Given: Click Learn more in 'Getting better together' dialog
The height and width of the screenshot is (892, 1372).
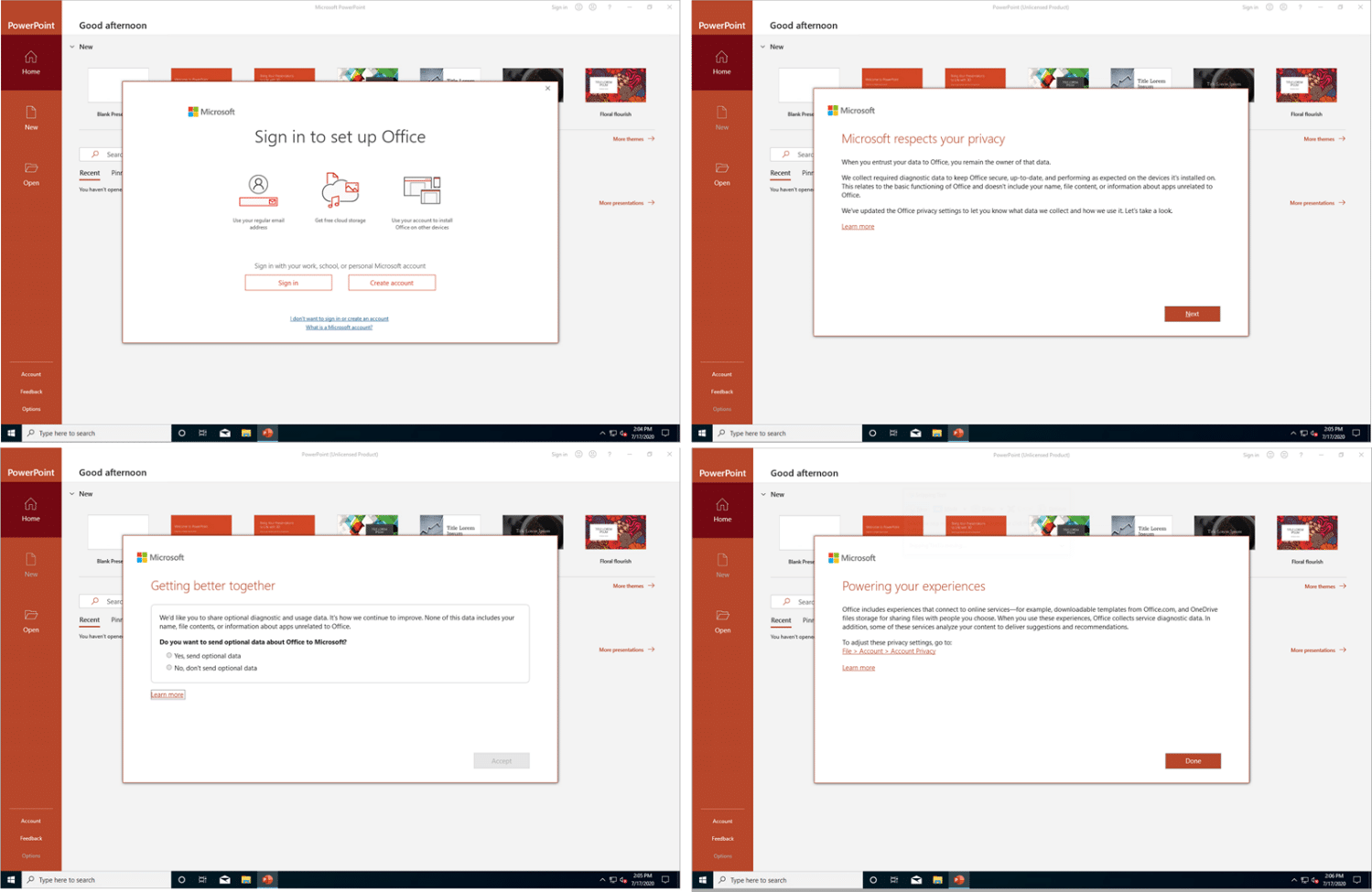Looking at the screenshot, I should point(167,695).
